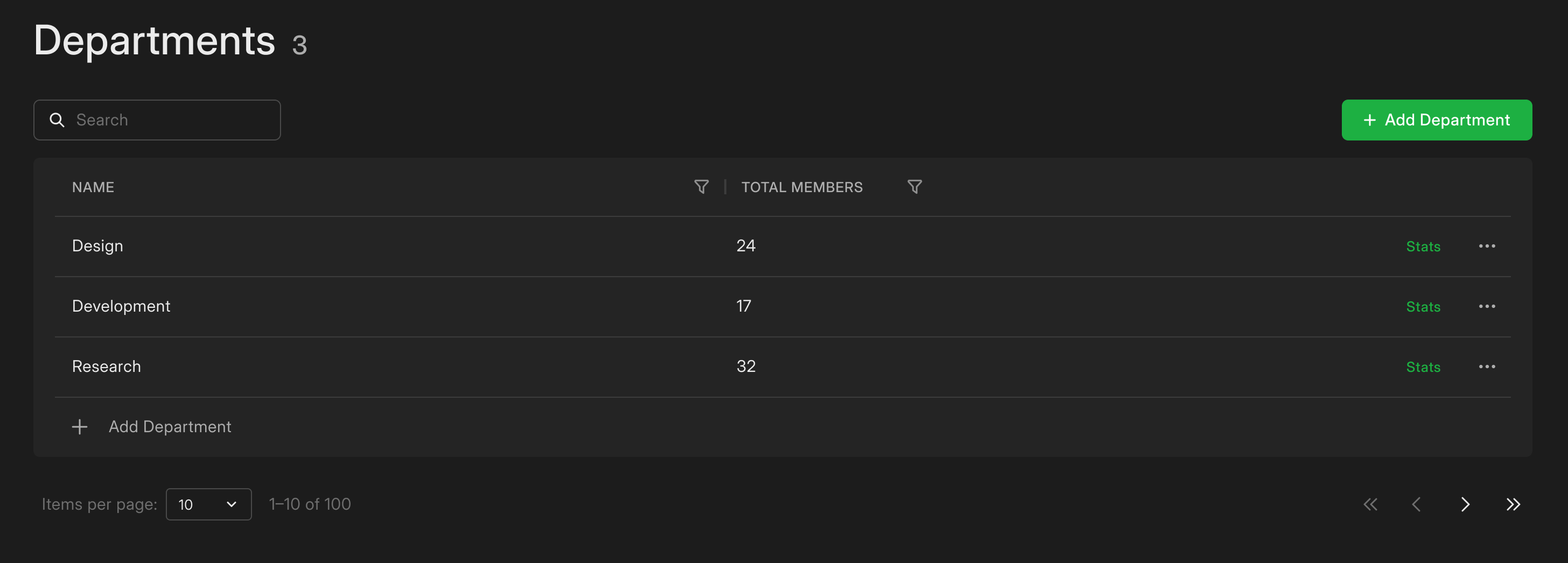The width and height of the screenshot is (1568, 563).
Task: Jump to the last page
Action: [x=1513, y=504]
